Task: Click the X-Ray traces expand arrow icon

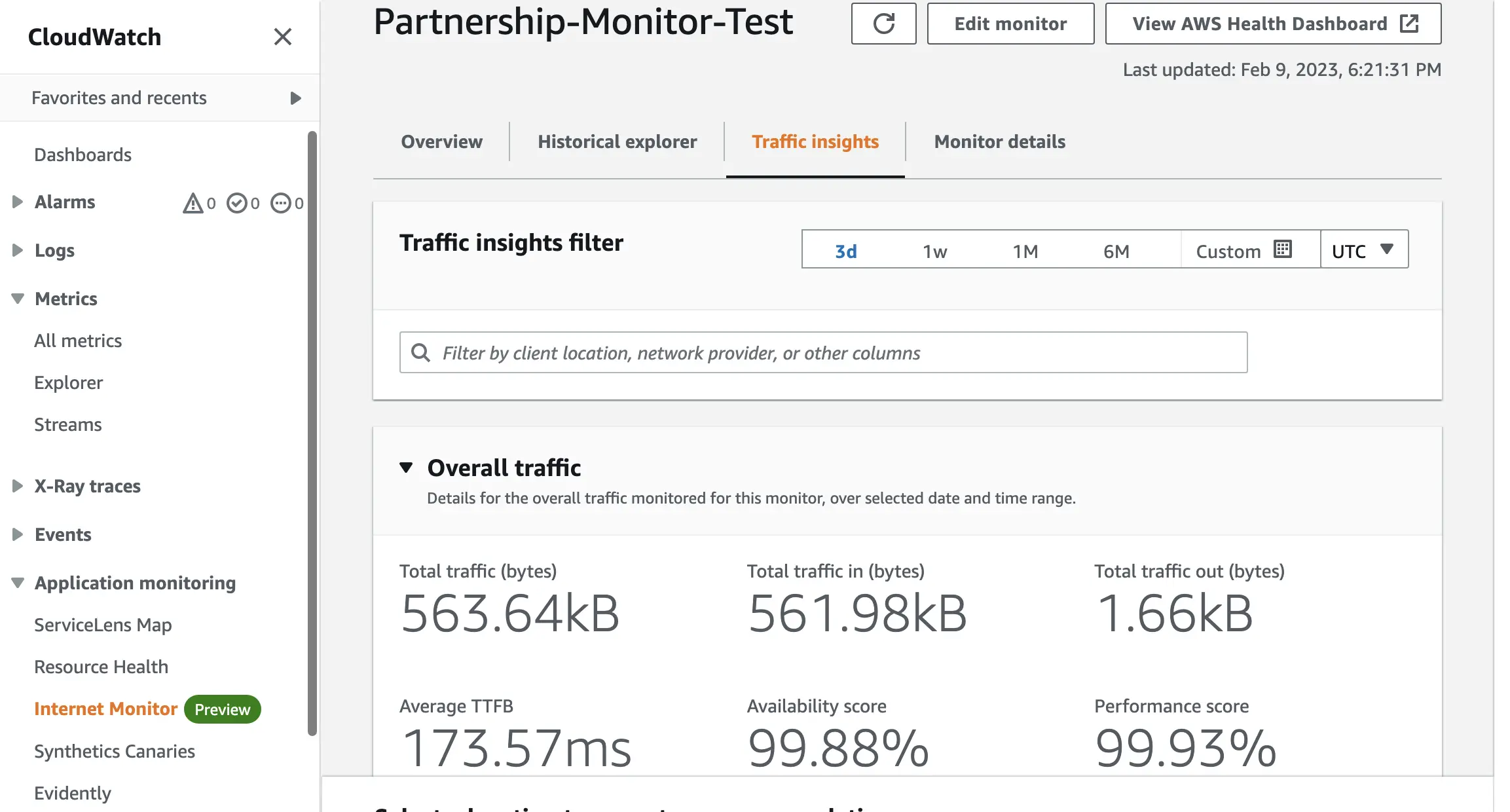Action: click(16, 485)
